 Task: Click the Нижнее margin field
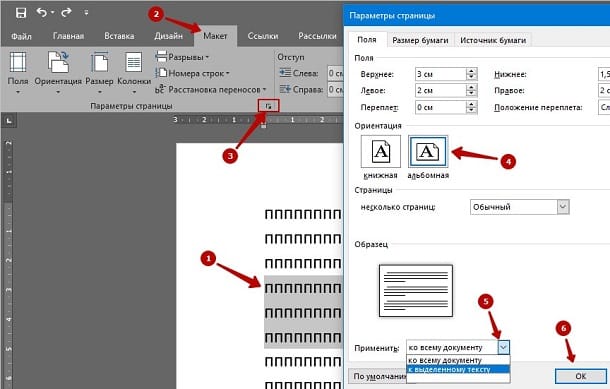point(604,74)
